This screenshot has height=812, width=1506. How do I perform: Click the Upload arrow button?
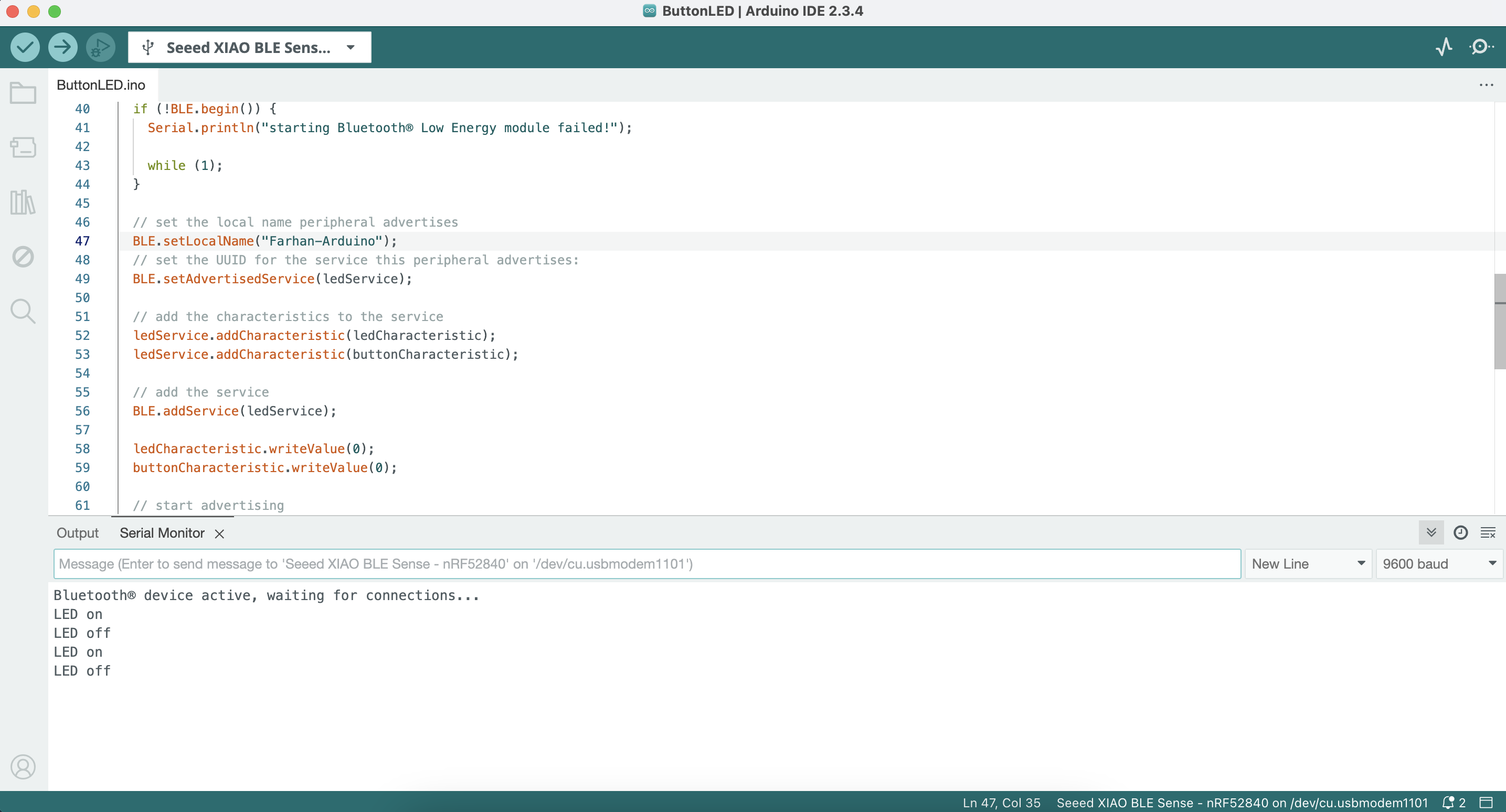click(x=62, y=47)
